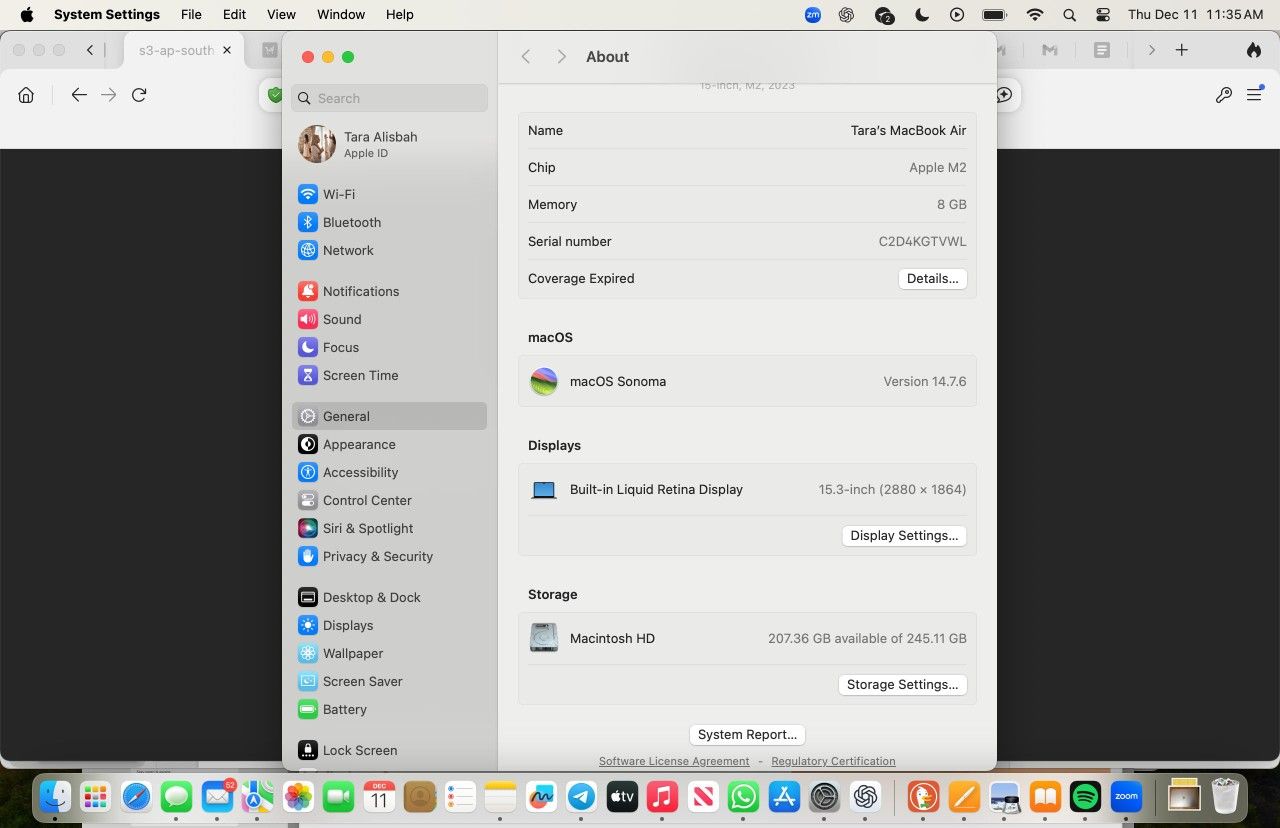
Task: Open Battery settings
Action: click(344, 709)
